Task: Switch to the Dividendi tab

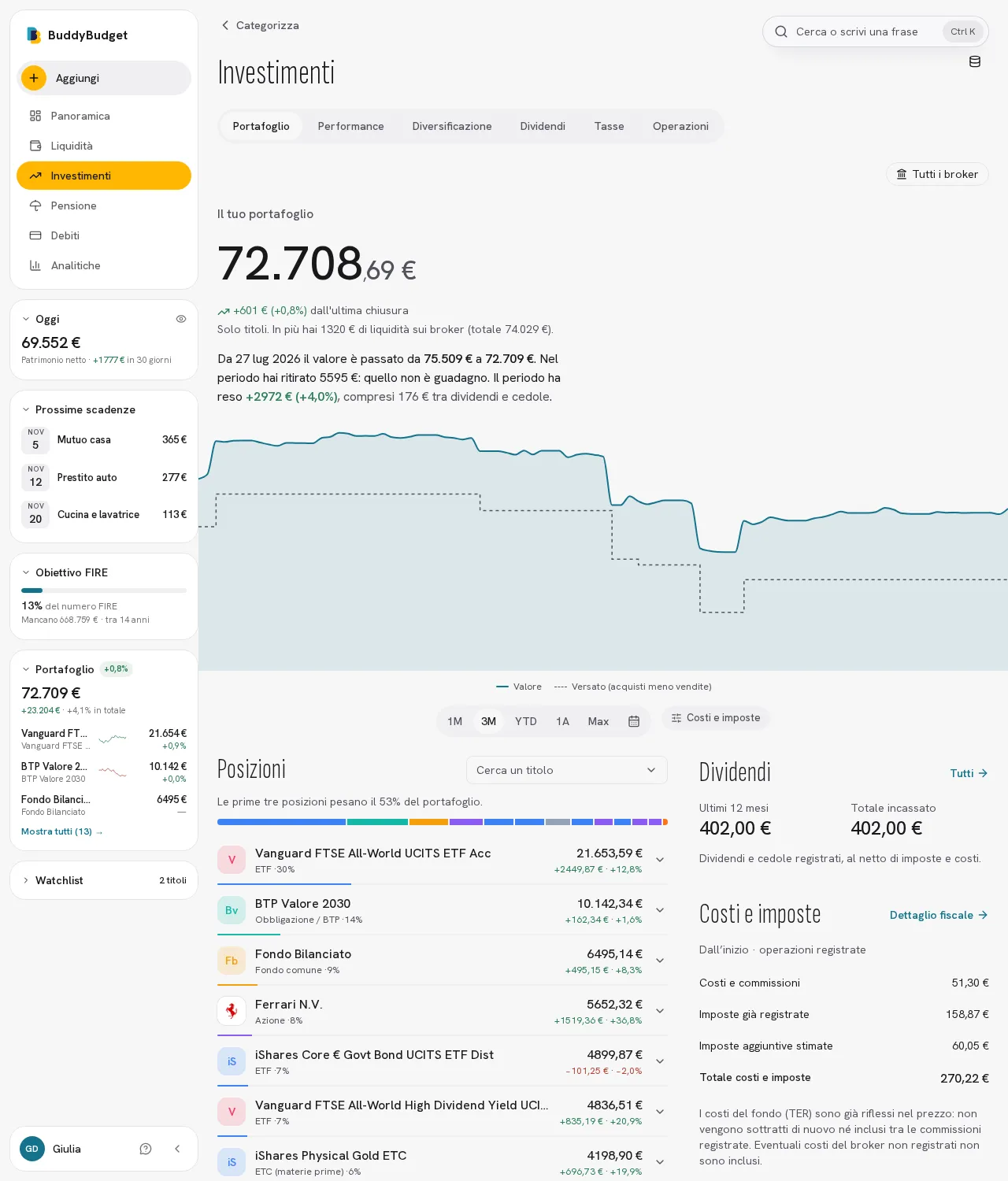Action: 543,126
